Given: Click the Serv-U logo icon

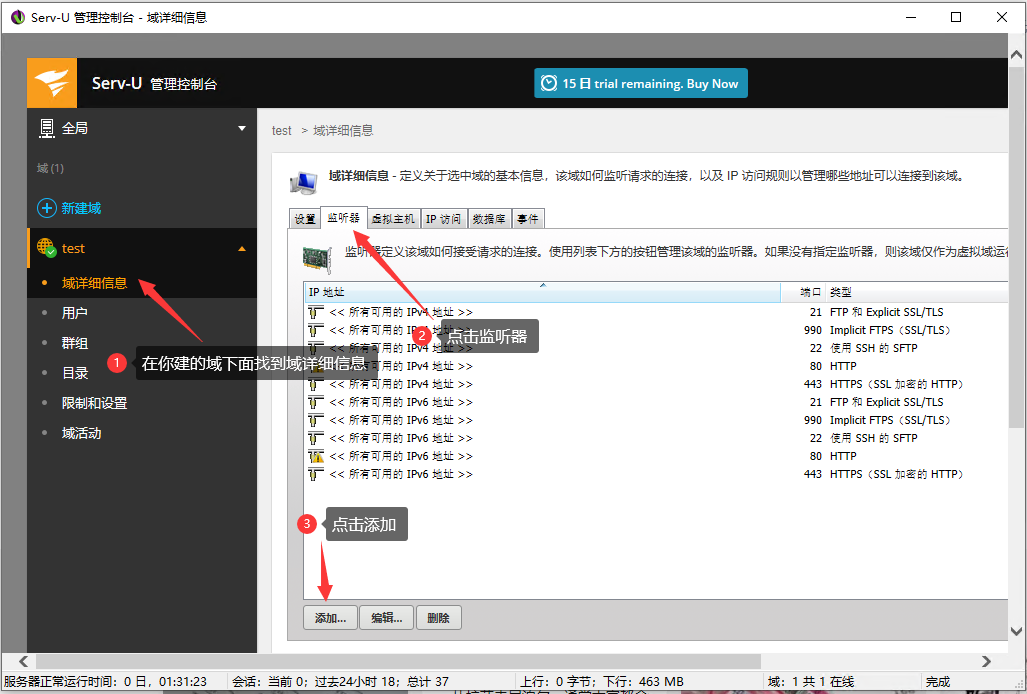Looking at the screenshot, I should coord(50,82).
